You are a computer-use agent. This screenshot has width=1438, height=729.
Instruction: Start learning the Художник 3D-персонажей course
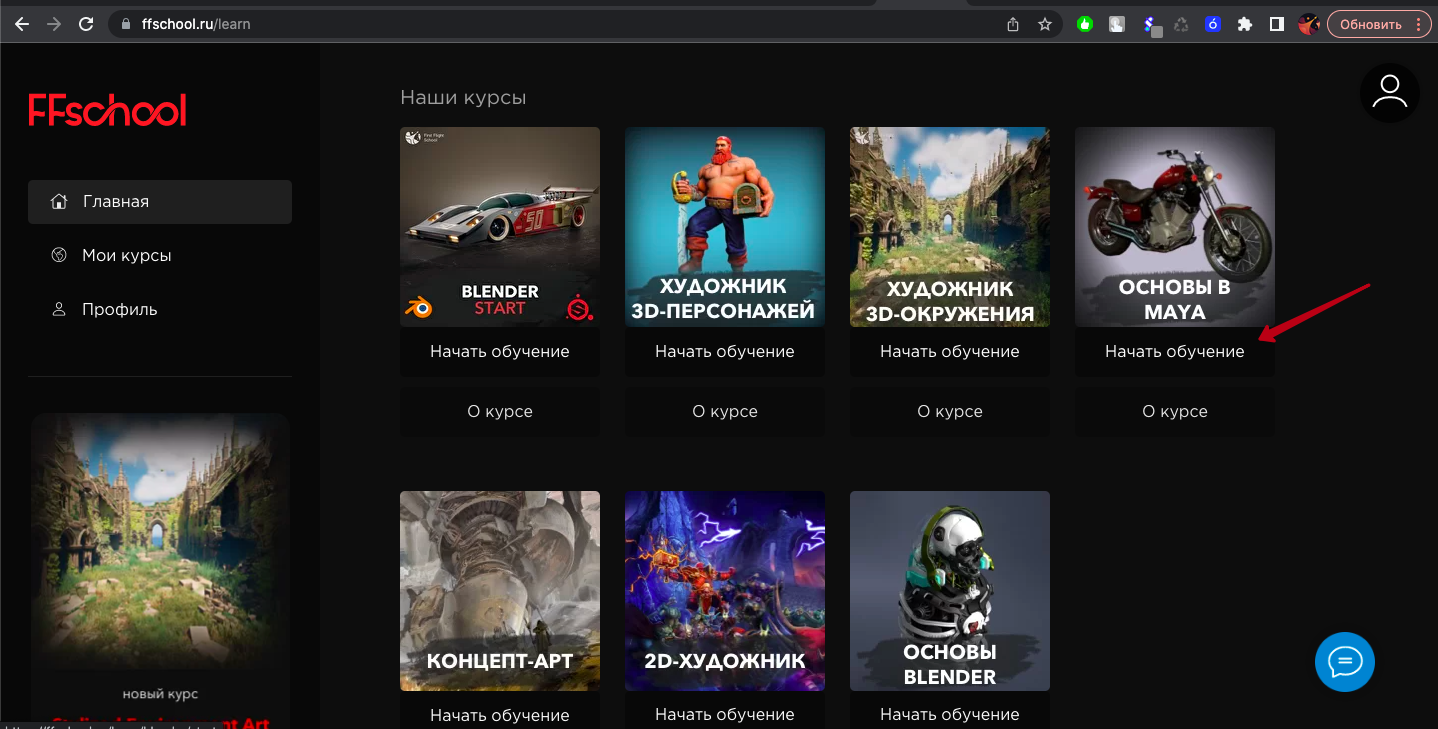[725, 352]
